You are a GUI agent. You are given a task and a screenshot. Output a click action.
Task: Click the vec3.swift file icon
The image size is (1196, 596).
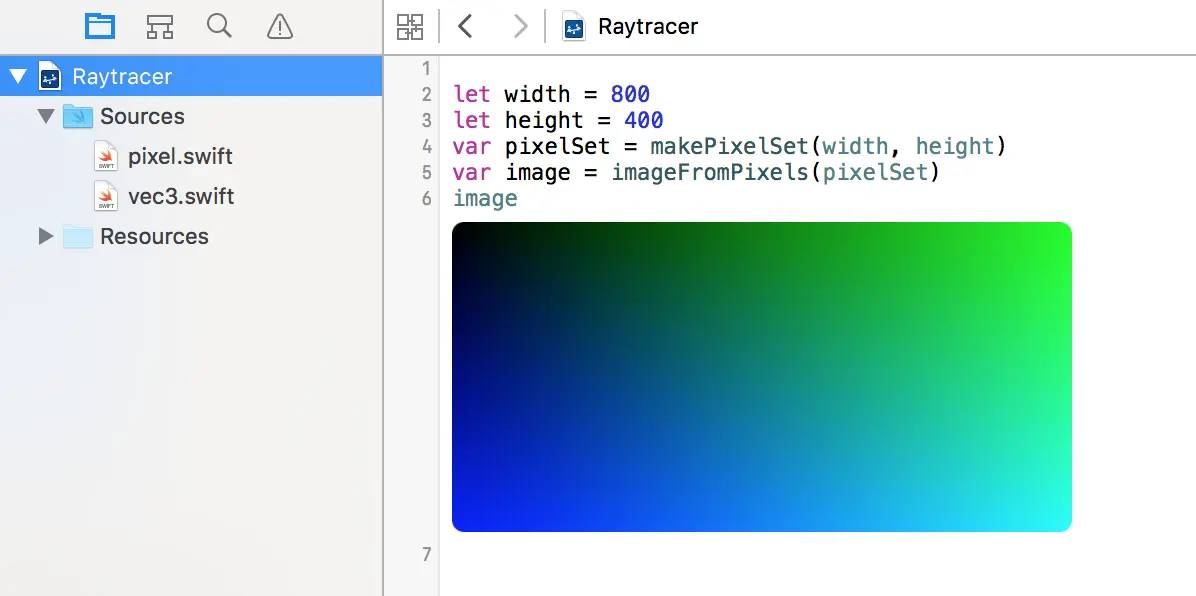(105, 196)
